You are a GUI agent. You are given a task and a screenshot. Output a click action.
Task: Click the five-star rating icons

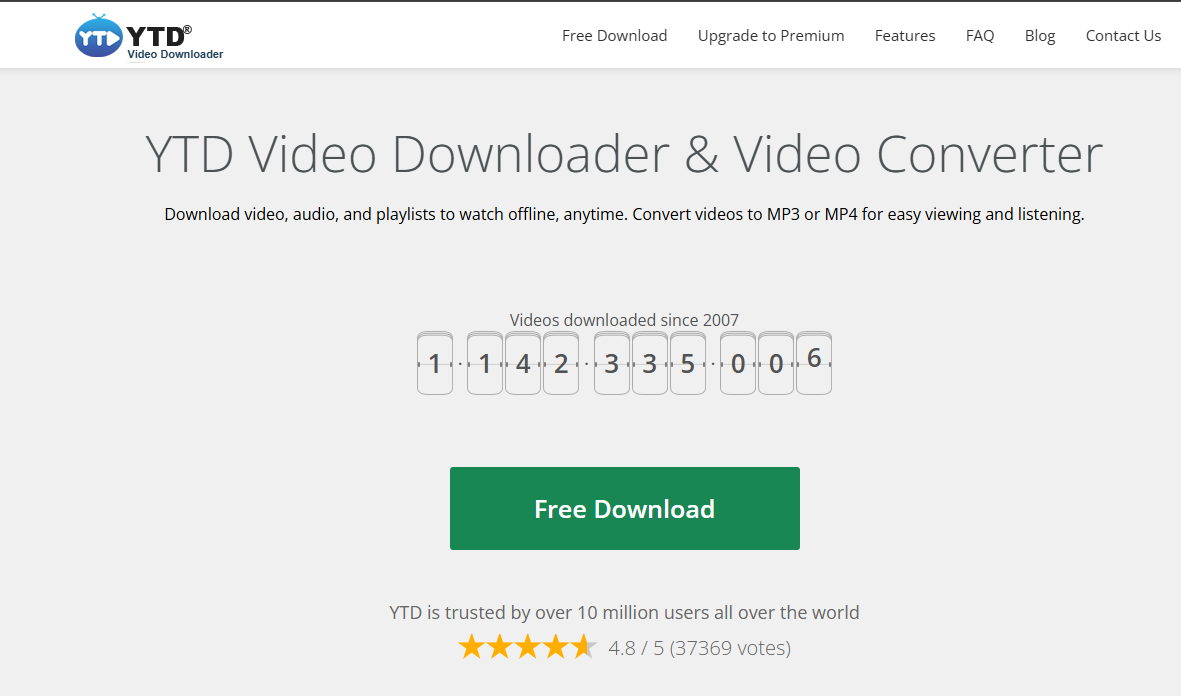point(527,647)
